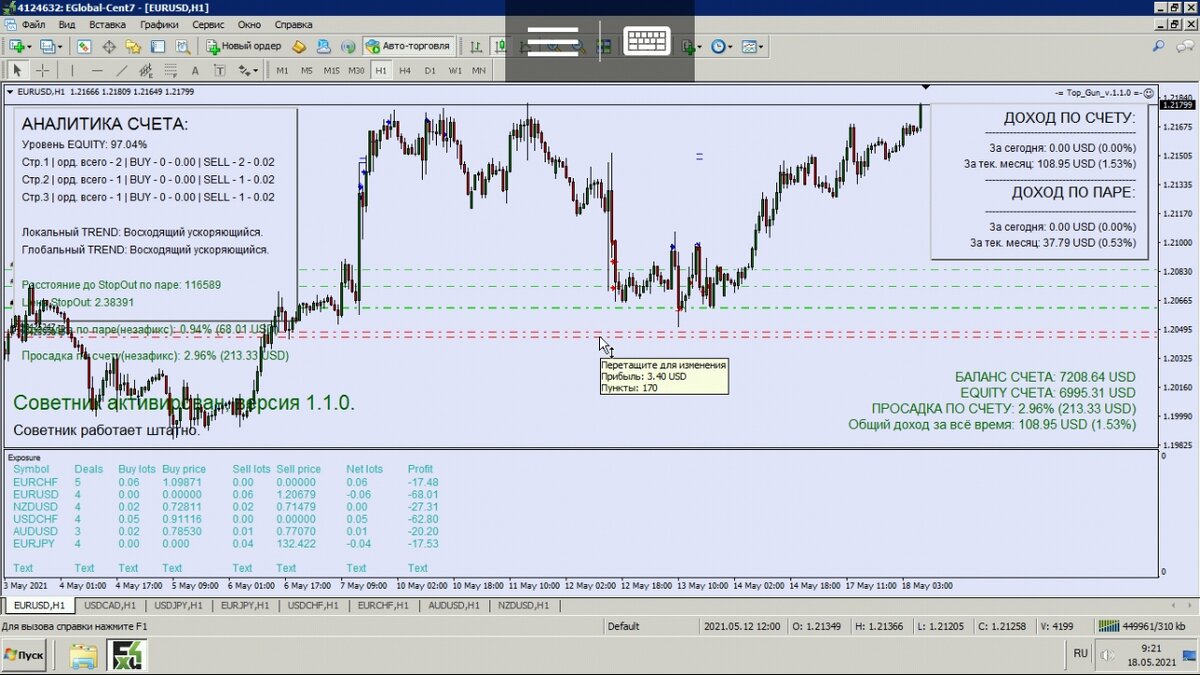The width and height of the screenshot is (1200, 675).
Task: Select the Fibonacci retracement tool
Action: [170, 70]
